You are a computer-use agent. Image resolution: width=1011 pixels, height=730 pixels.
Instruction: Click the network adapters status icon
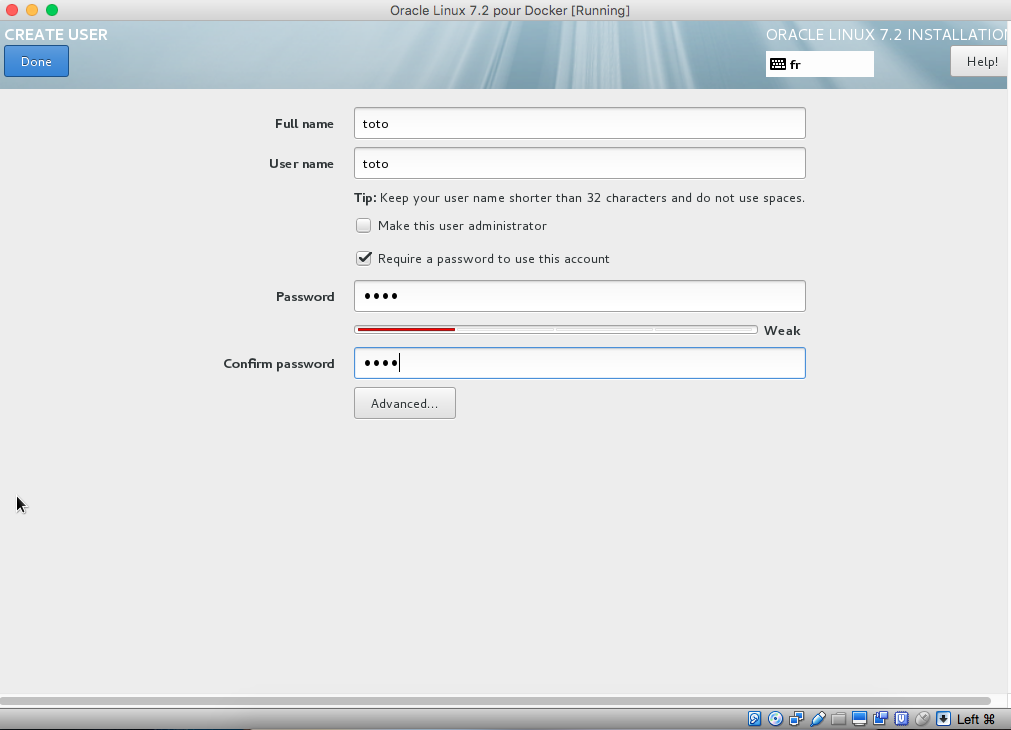797,719
